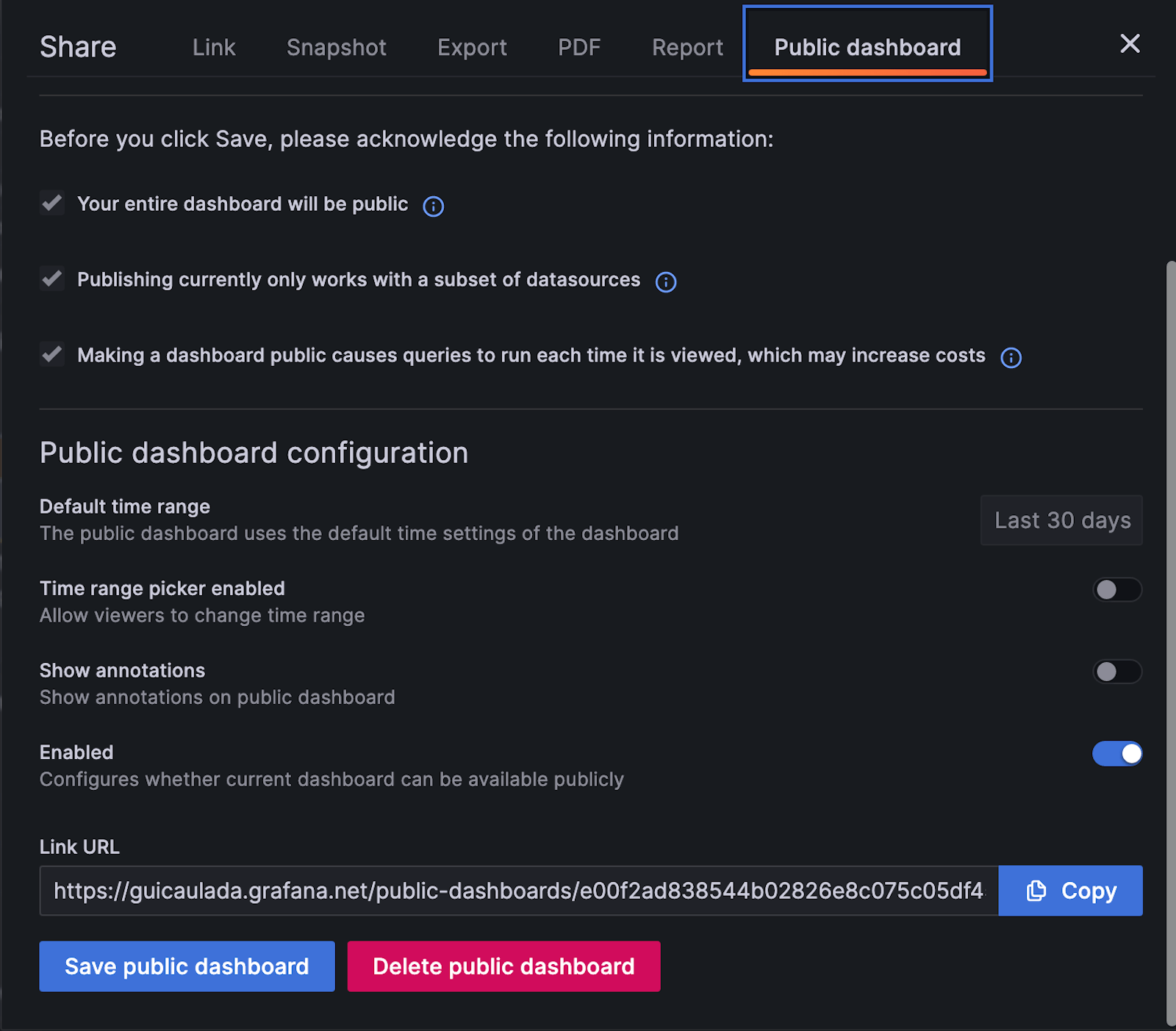Disable the public dashboard Enabled switch

pyautogui.click(x=1116, y=753)
